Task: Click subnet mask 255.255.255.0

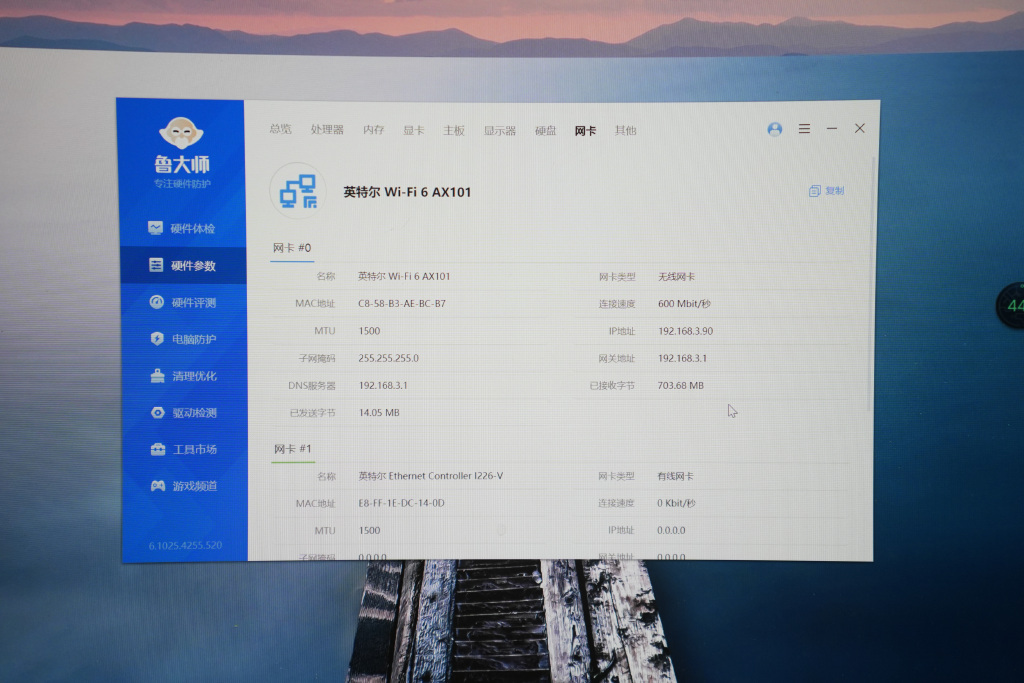Action: click(x=389, y=358)
